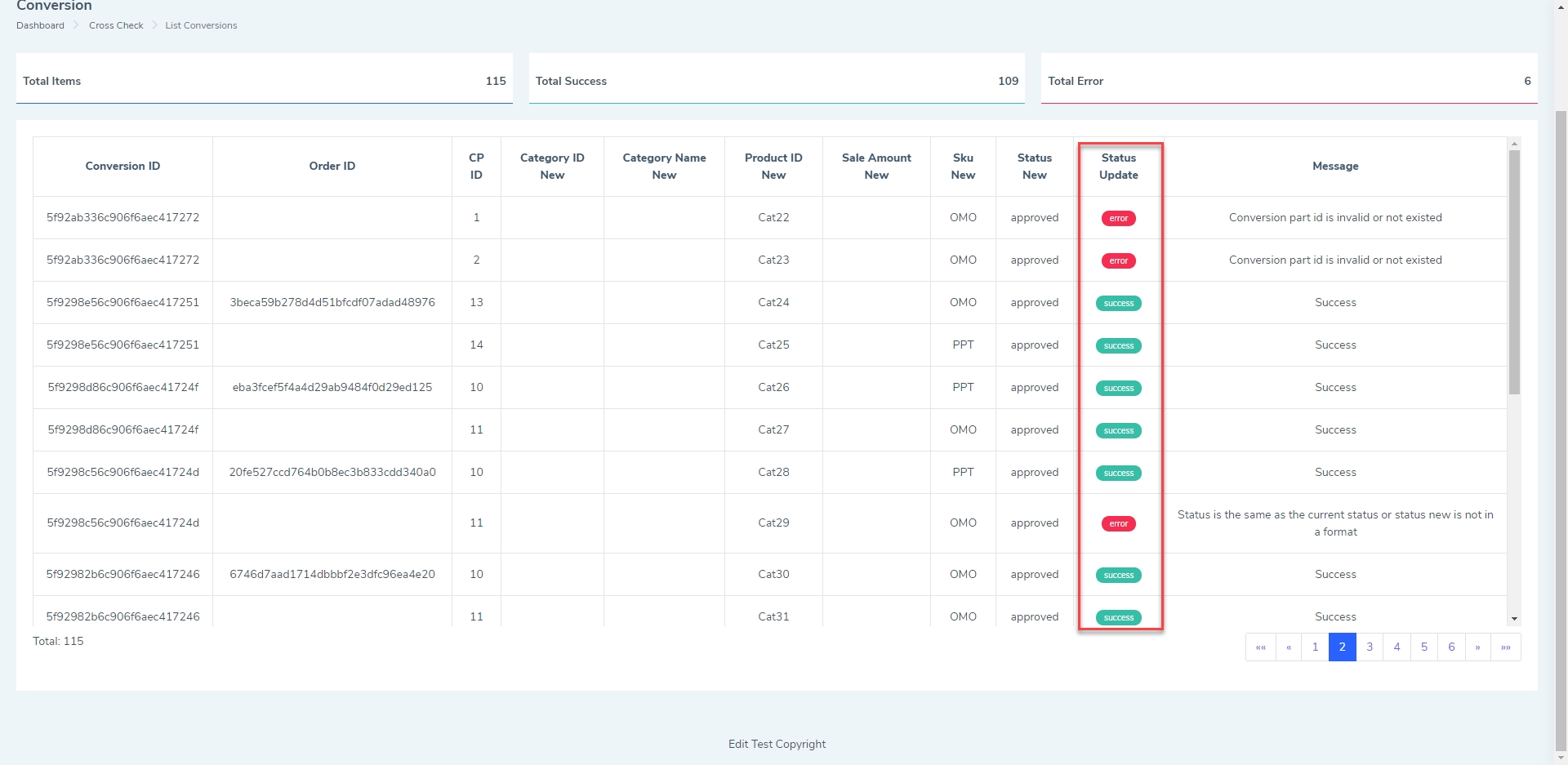This screenshot has height=765, width=1568.
Task: Click error badge for Cat29 row
Action: tap(1118, 524)
